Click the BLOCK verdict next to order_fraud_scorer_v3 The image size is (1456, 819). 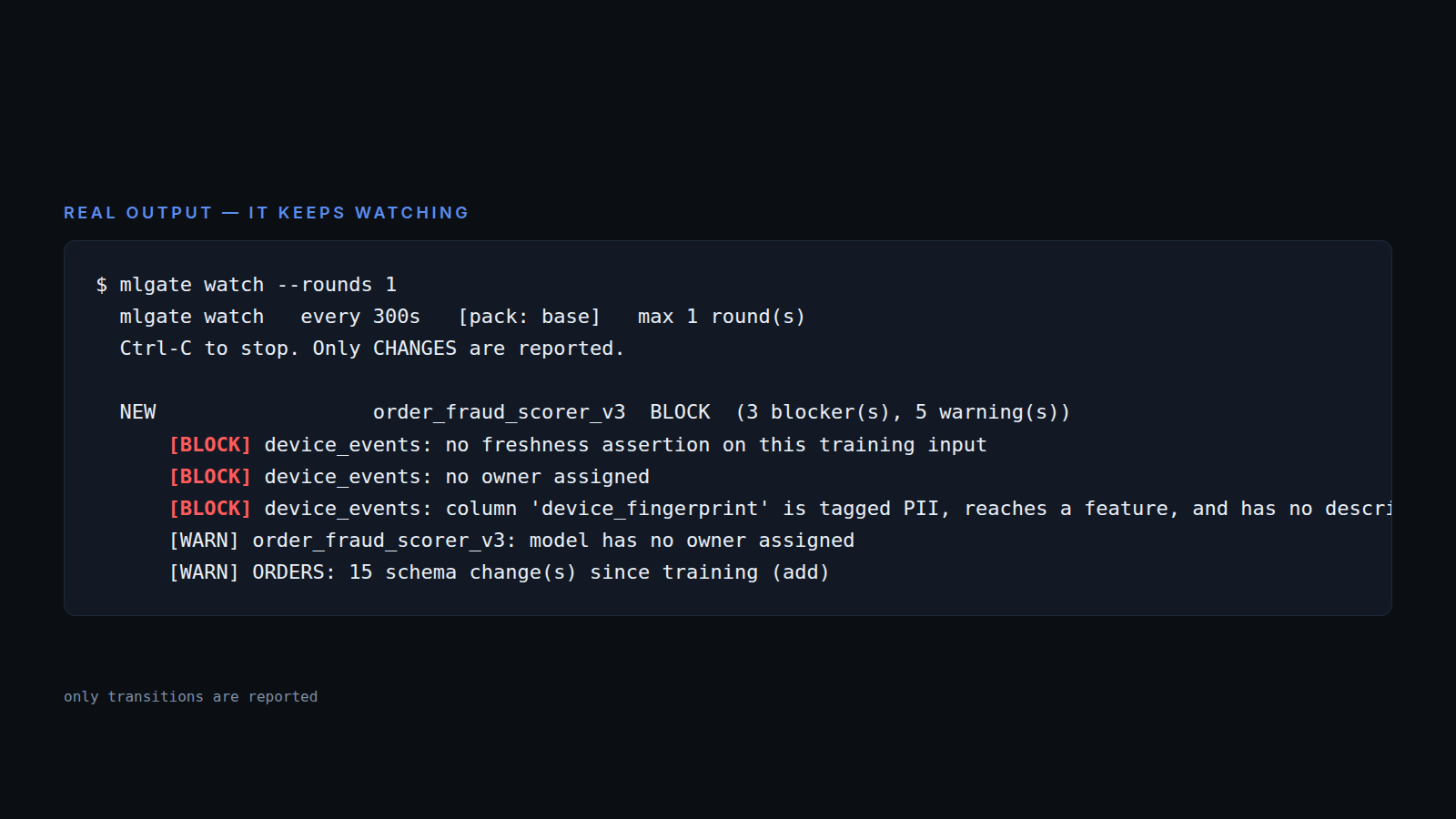680,412
